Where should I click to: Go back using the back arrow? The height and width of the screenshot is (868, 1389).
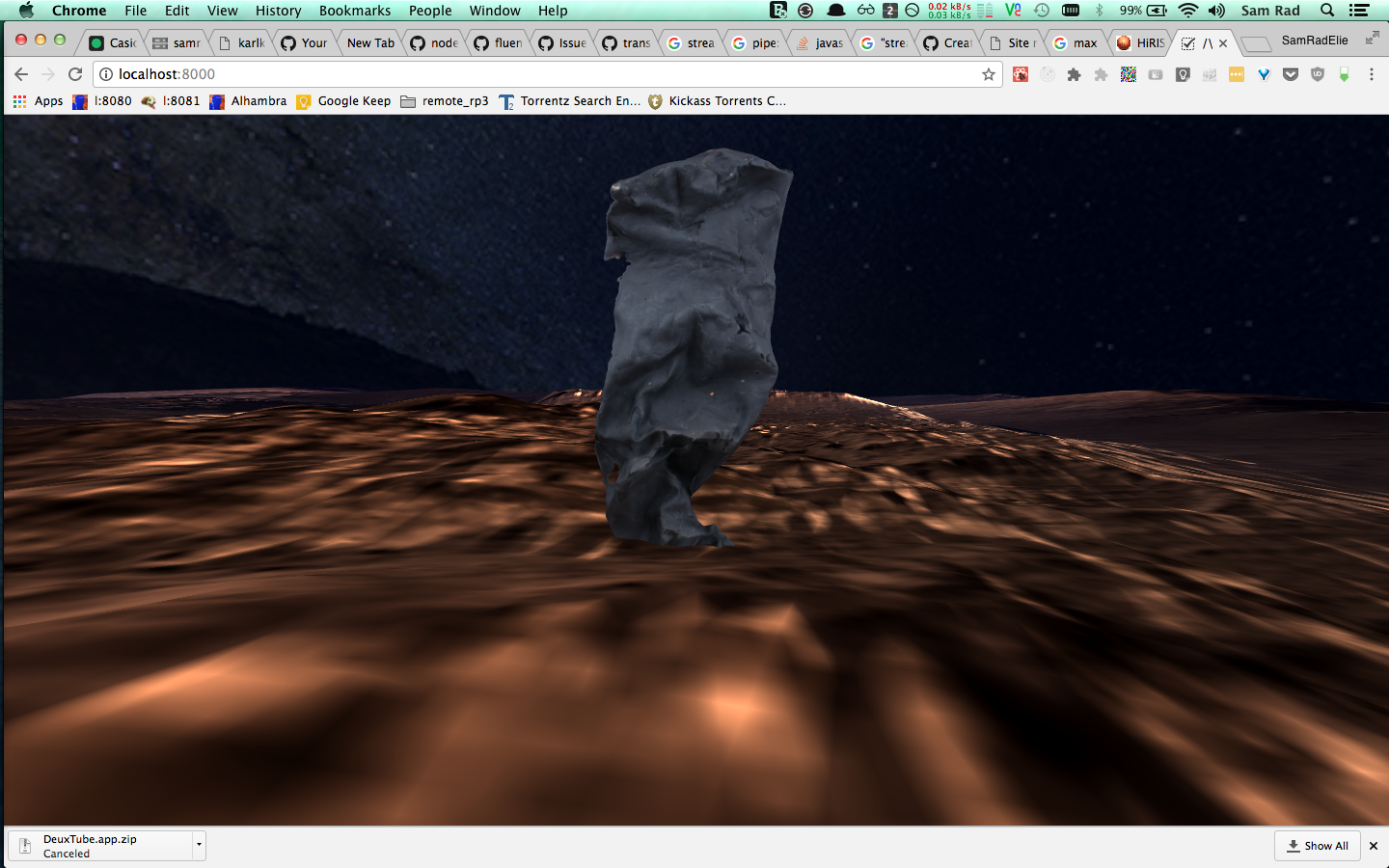click(x=21, y=74)
